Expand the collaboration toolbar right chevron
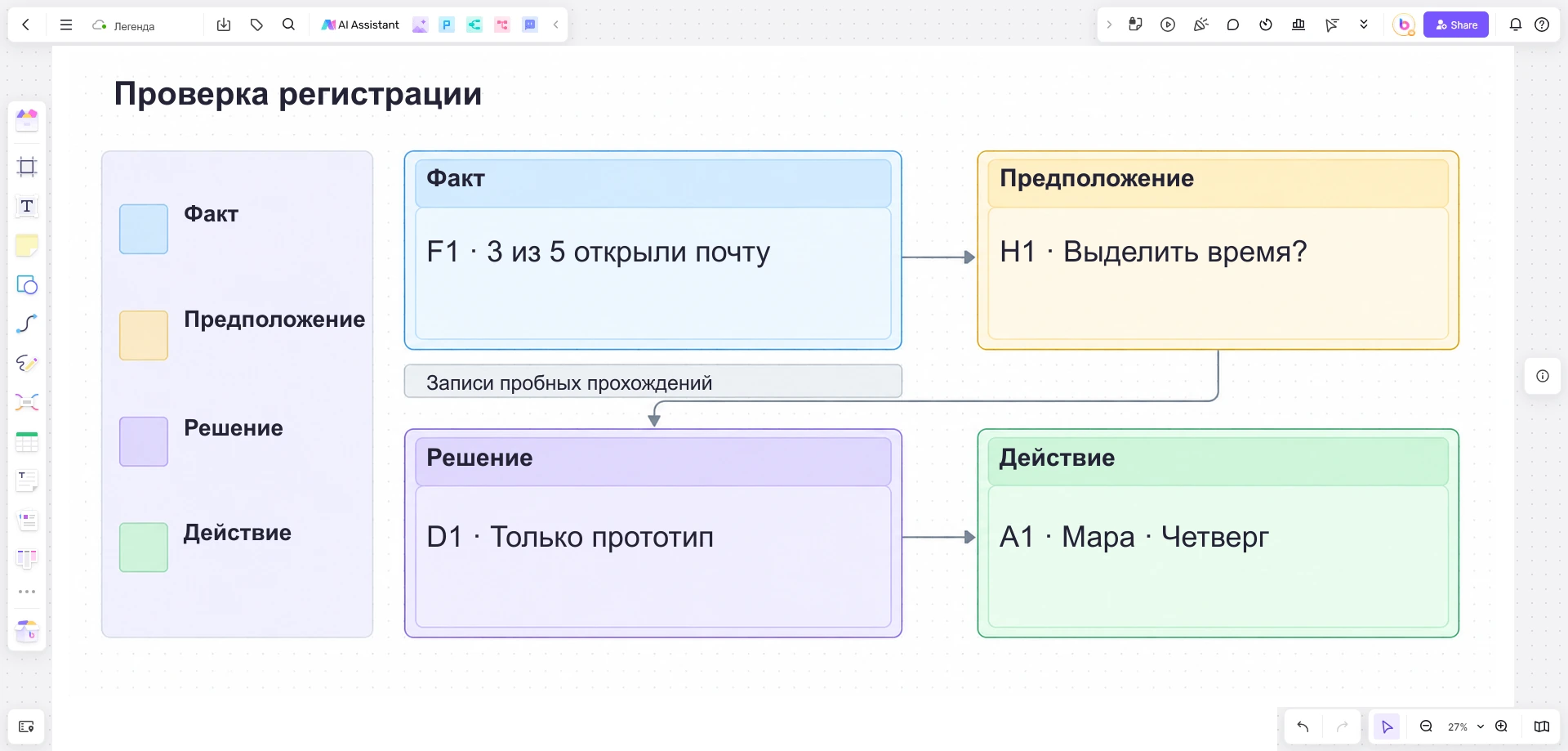The width and height of the screenshot is (1568, 751). click(x=1109, y=25)
